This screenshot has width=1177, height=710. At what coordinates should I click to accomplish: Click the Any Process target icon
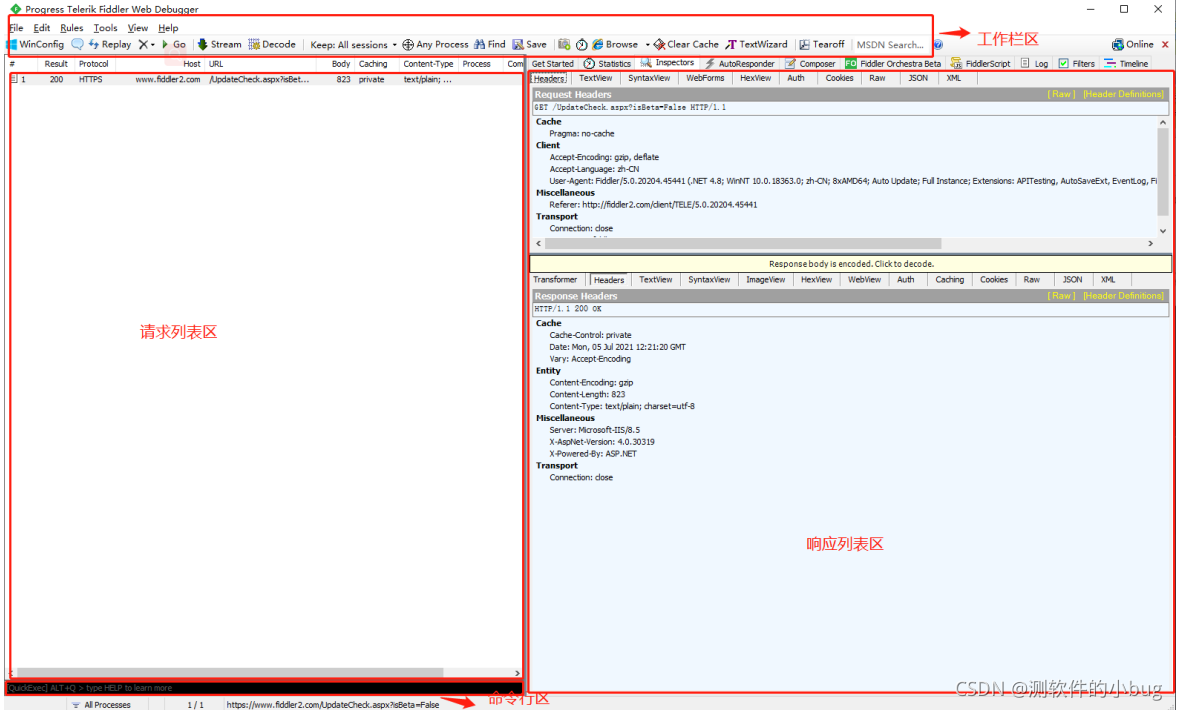pyautogui.click(x=435, y=44)
